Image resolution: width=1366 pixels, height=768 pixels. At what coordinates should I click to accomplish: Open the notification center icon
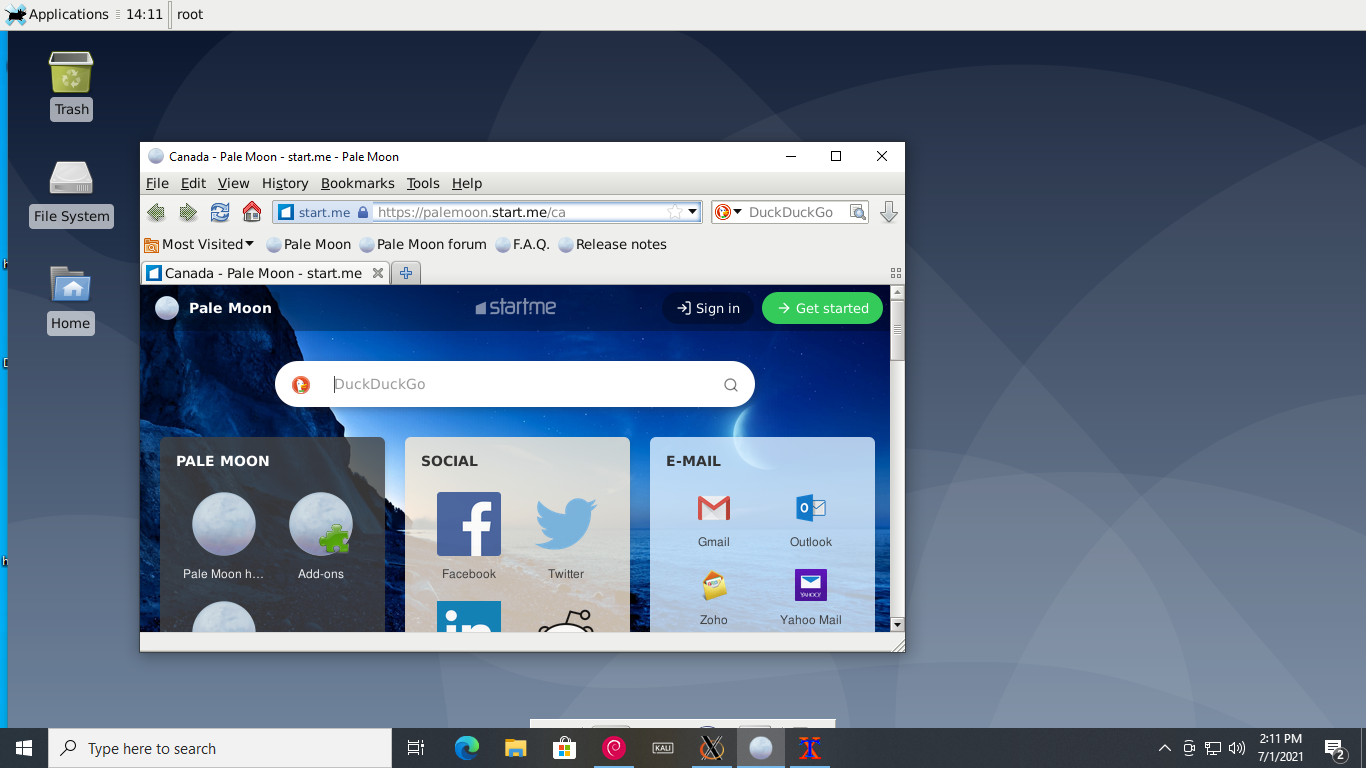point(1335,748)
